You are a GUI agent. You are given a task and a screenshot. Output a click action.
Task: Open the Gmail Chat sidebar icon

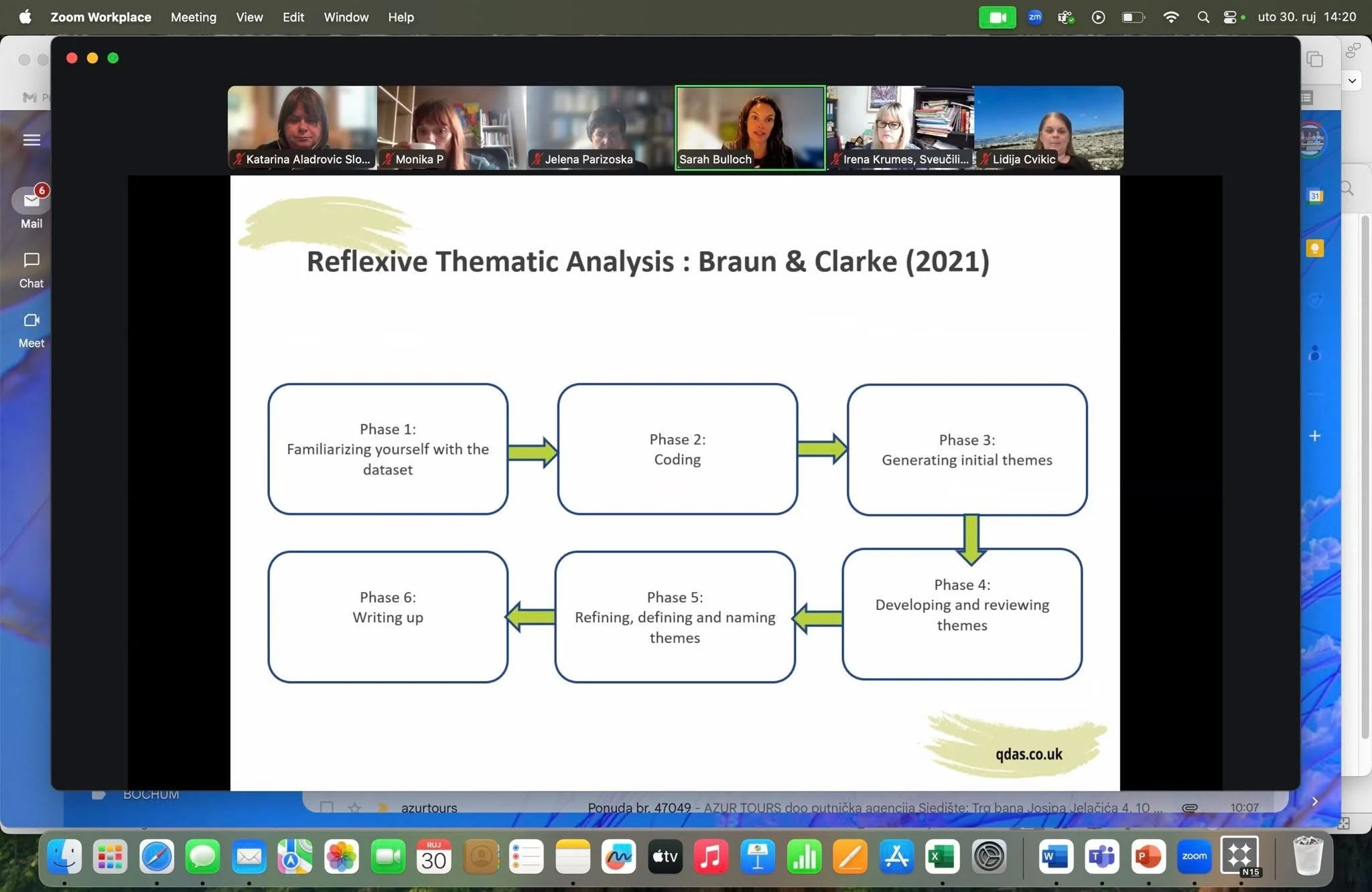pos(31,261)
